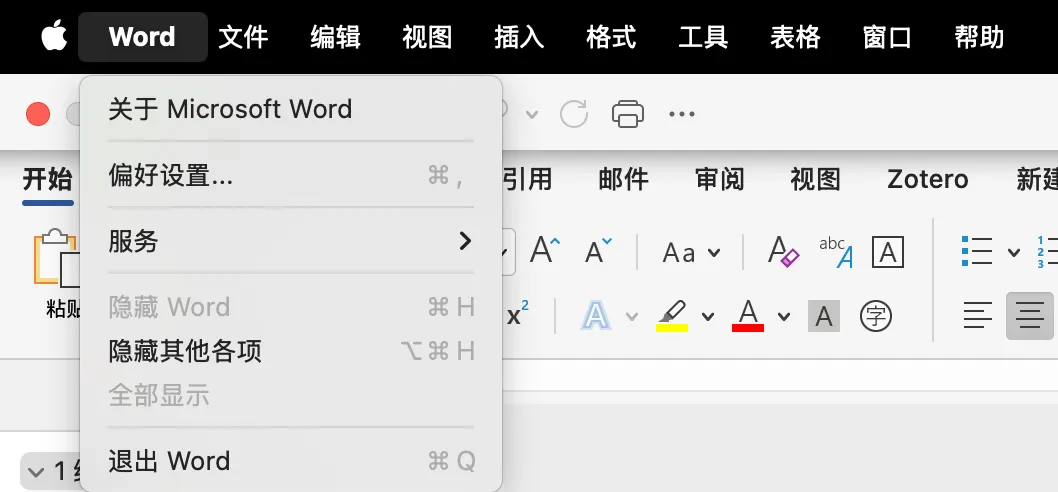1058x492 pixels.
Task: Open the 编辑 menu
Action: point(335,36)
